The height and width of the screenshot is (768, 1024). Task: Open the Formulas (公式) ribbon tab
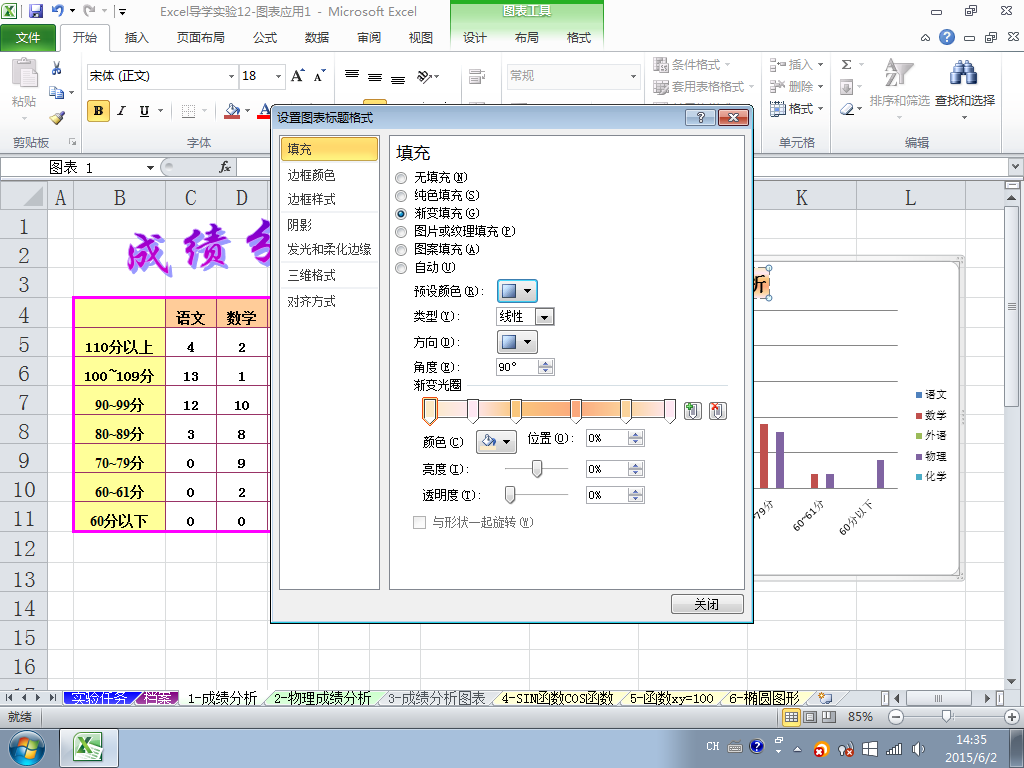click(x=265, y=38)
